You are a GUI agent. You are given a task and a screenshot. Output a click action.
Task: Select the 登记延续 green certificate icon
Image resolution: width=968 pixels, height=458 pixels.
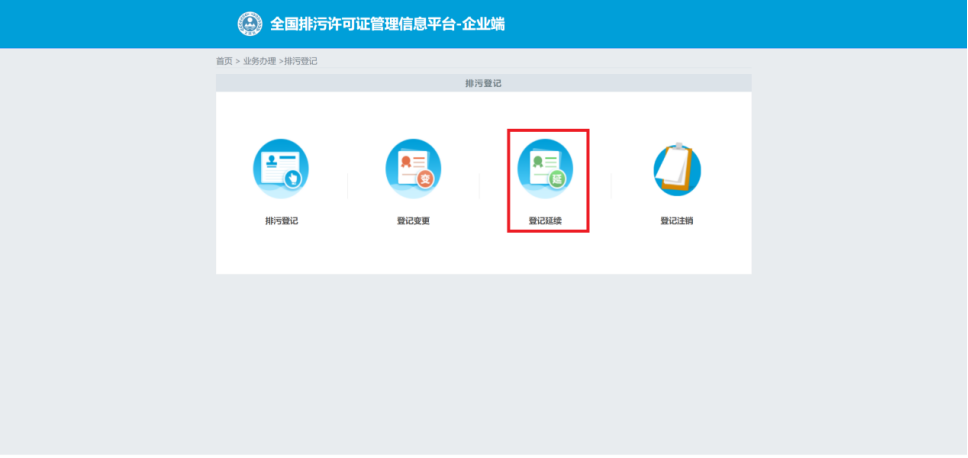[x=545, y=168]
